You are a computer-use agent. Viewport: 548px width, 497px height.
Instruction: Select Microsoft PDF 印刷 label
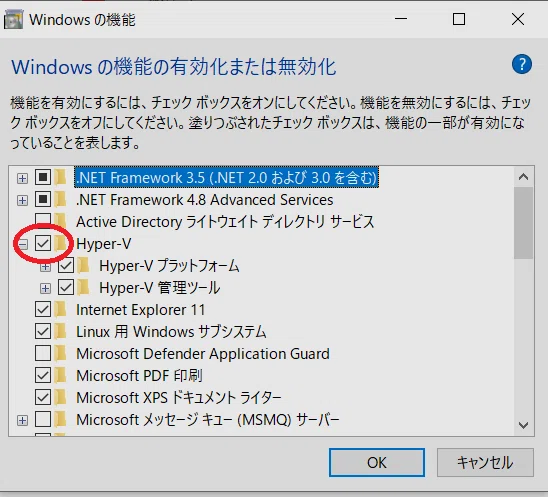tap(139, 375)
